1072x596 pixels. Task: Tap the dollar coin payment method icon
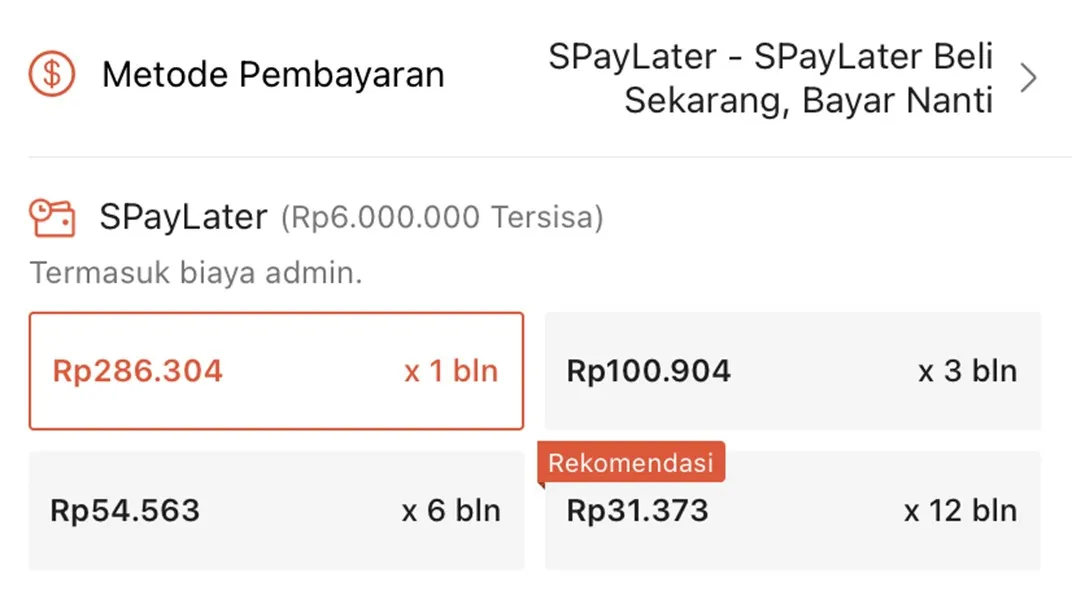(x=52, y=74)
